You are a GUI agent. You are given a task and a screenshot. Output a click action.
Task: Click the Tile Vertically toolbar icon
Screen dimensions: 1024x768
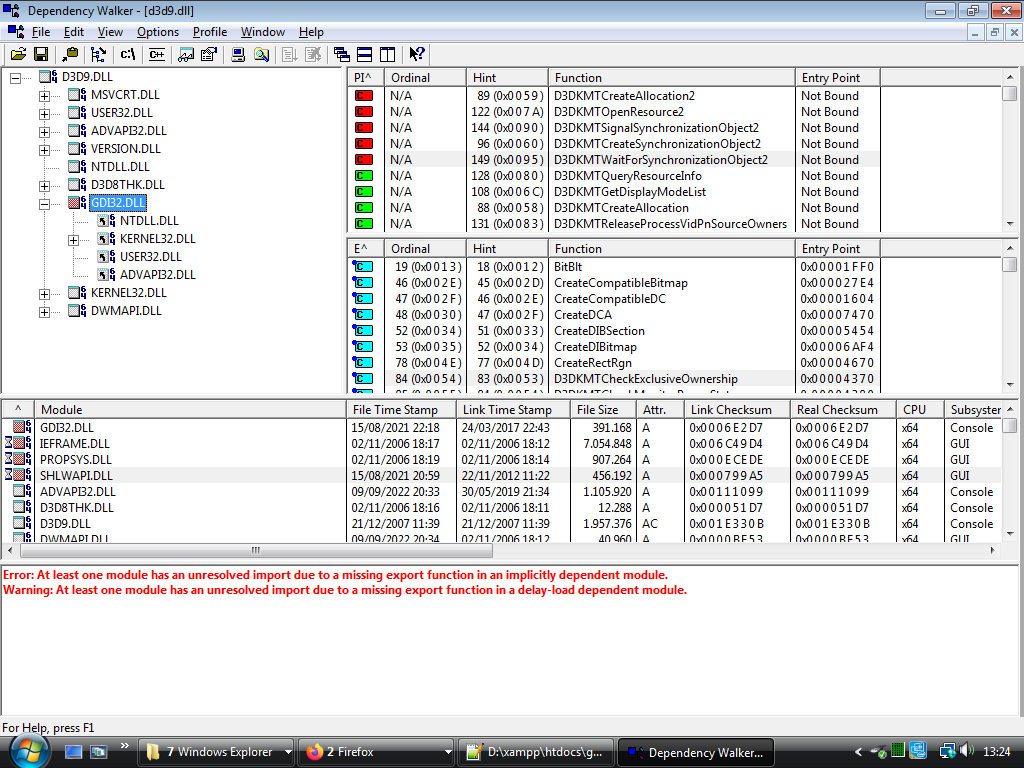point(387,54)
